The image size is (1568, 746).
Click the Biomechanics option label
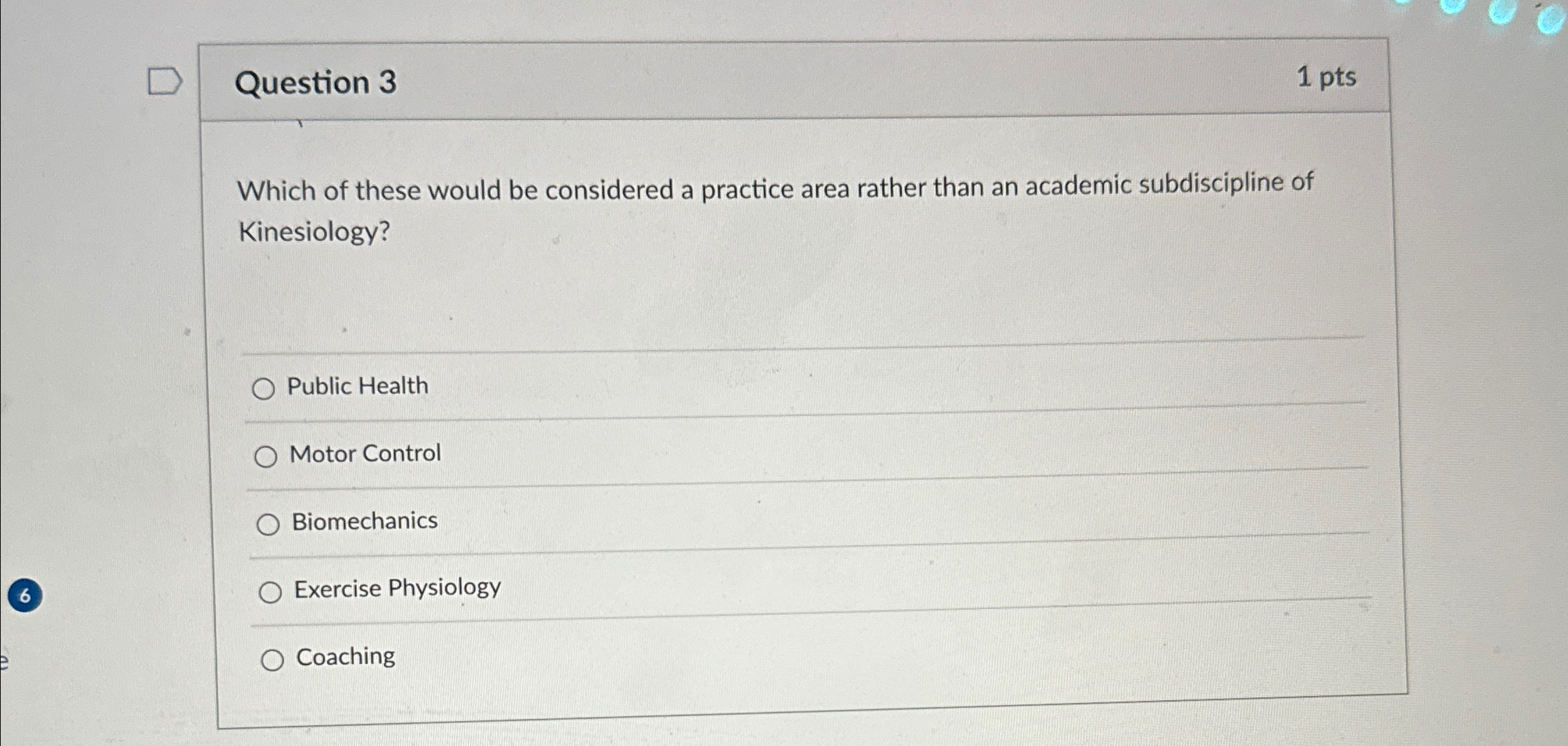(364, 521)
